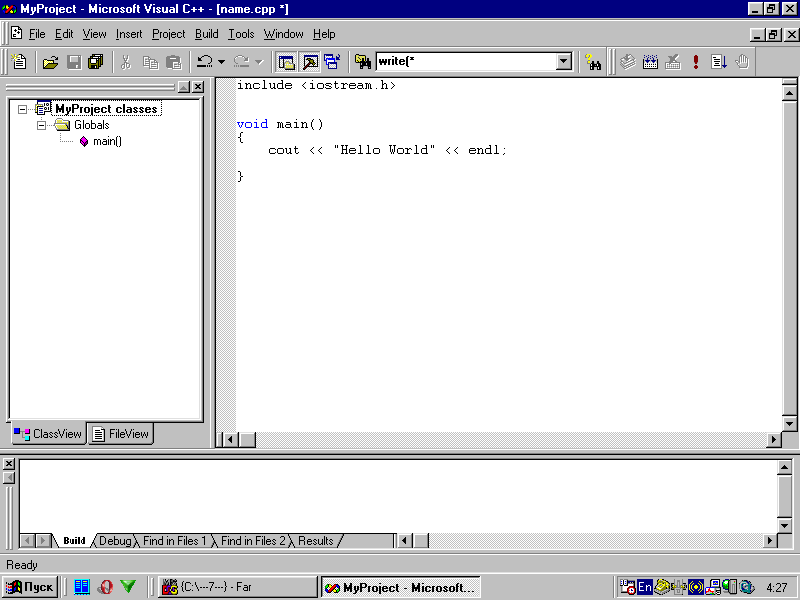The width and height of the screenshot is (800, 600).
Task: Open the View menu
Action: pos(94,34)
